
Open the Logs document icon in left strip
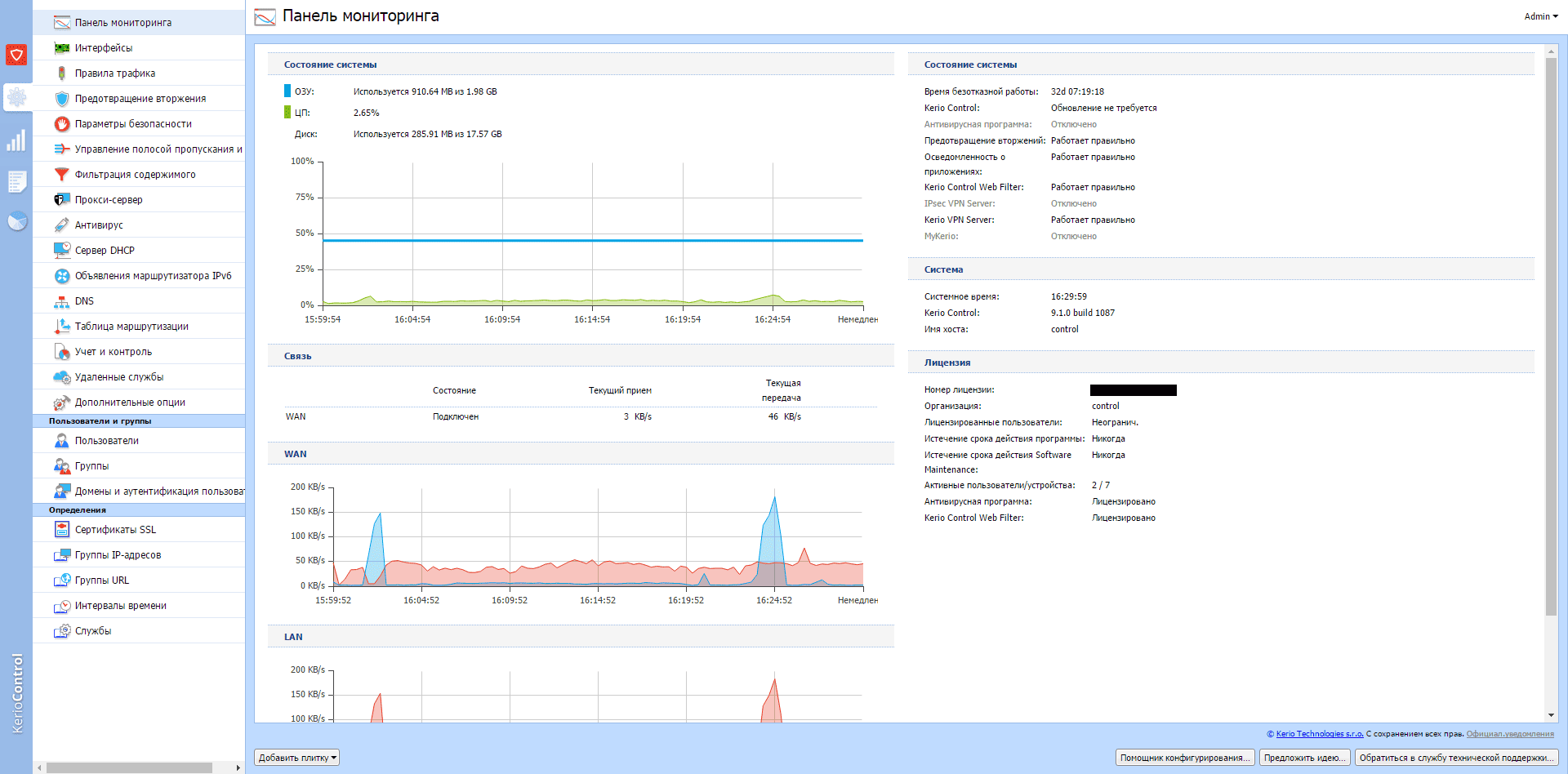[16, 181]
